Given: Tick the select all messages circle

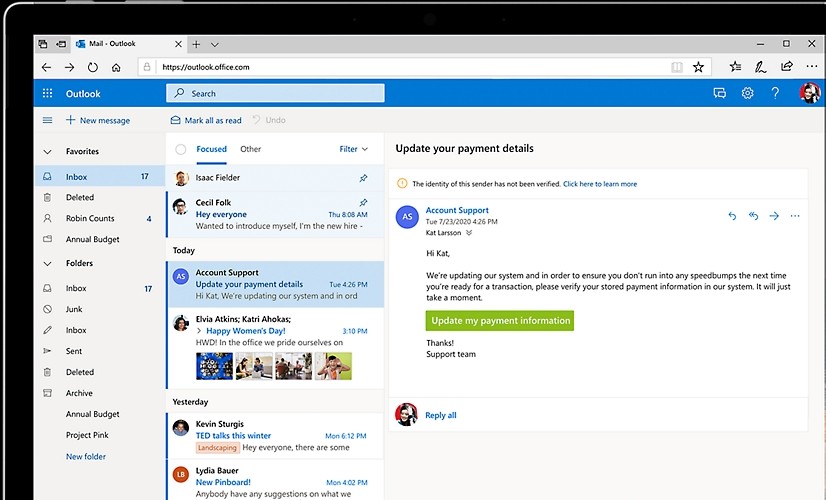Looking at the screenshot, I should [181, 149].
